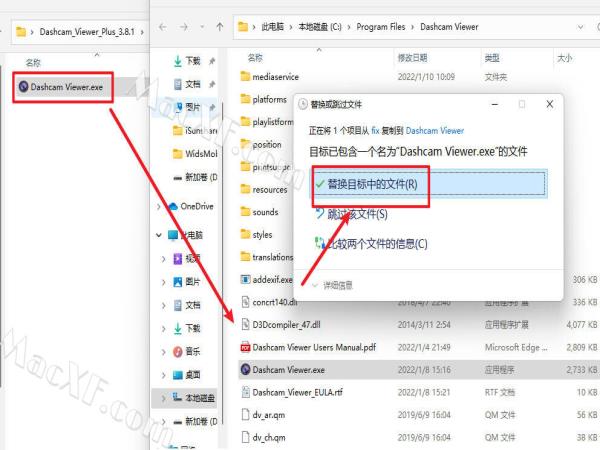Select Dashcam Viewer Users Manual.pdf
Screen dimensions: 600x450
pyautogui.click(x=308, y=347)
